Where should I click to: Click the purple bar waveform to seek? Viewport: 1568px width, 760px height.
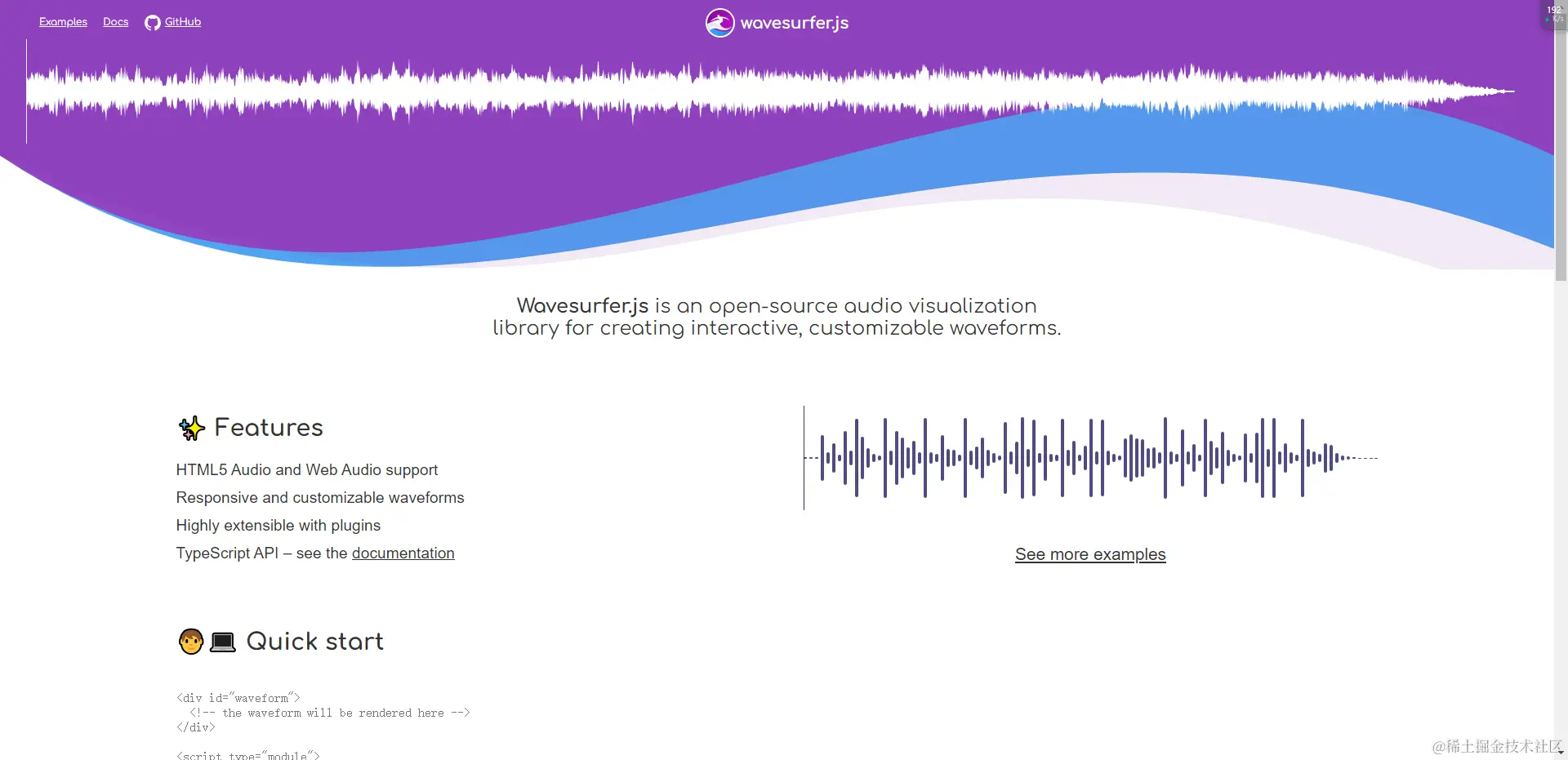pos(1090,458)
